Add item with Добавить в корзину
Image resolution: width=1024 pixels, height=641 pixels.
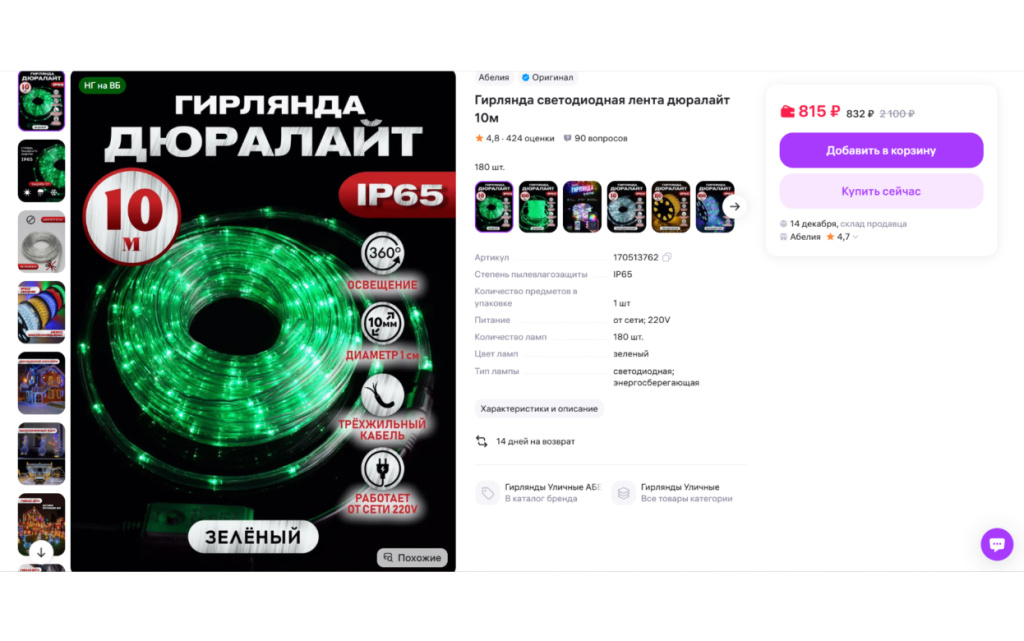pos(881,151)
